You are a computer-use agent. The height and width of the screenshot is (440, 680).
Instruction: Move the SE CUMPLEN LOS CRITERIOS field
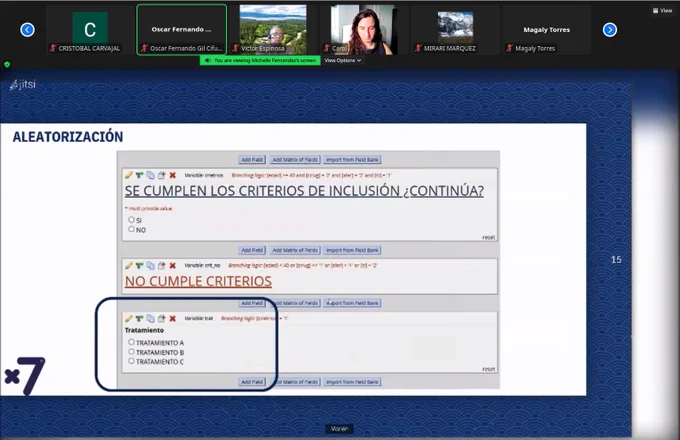(161, 175)
